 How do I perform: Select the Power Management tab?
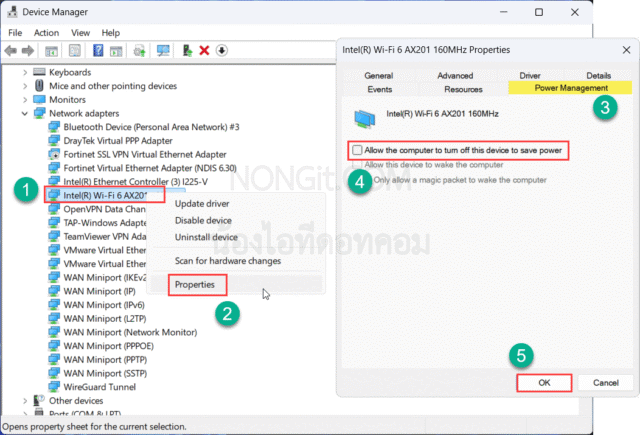point(571,88)
